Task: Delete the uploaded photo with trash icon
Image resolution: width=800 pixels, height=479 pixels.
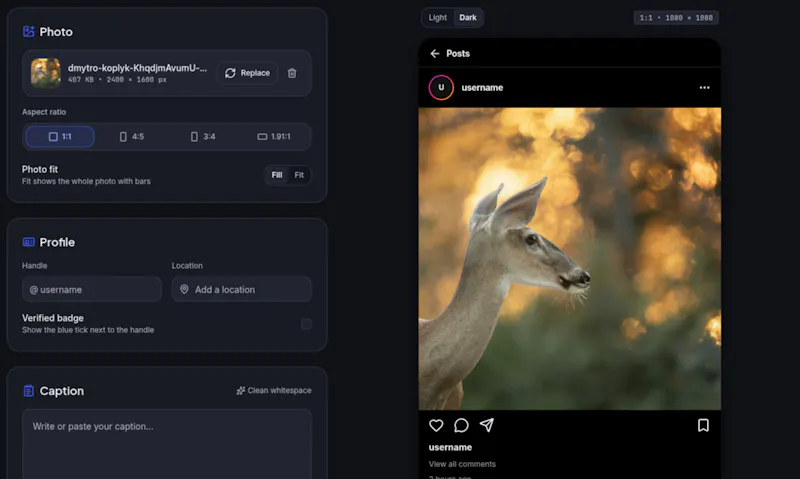Action: 292,73
